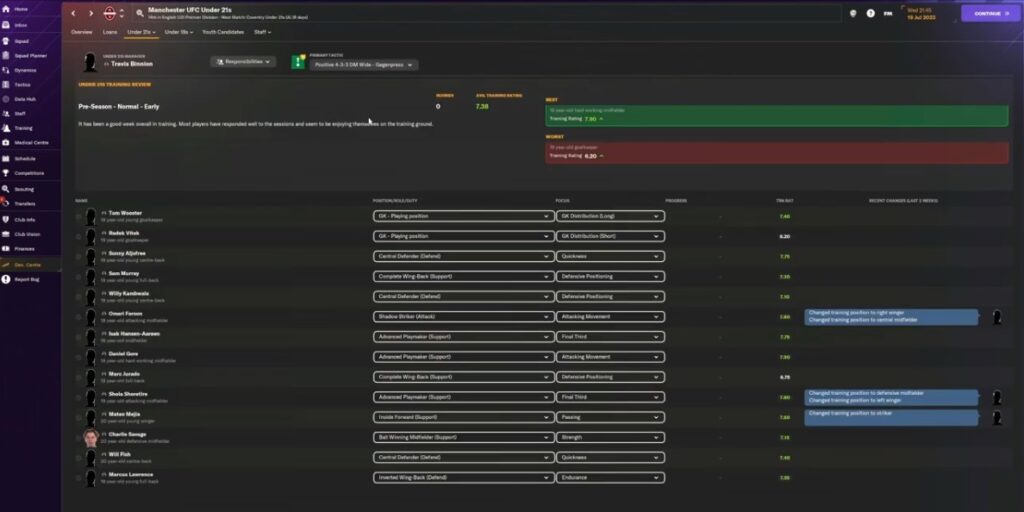Click the Manchester UFC club badge
Screen dimensions: 1024x512
click(x=110, y=13)
